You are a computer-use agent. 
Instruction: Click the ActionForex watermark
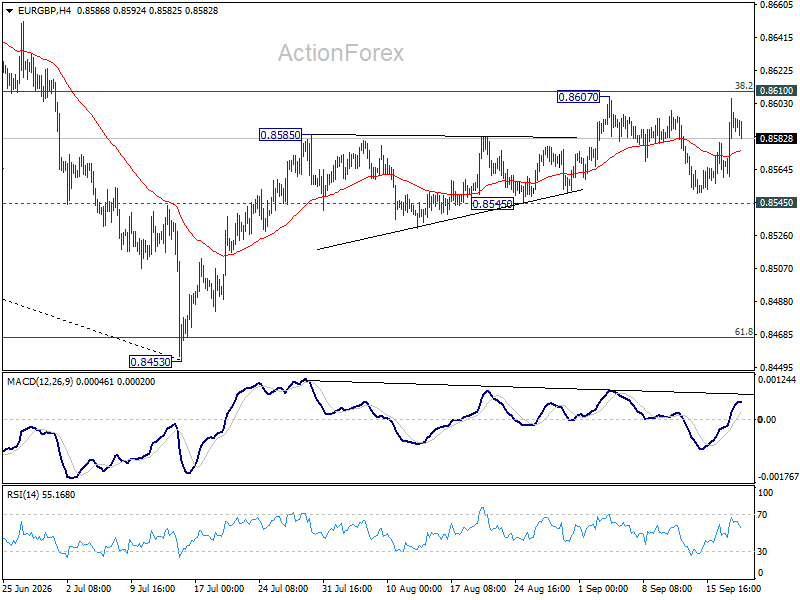(340, 53)
